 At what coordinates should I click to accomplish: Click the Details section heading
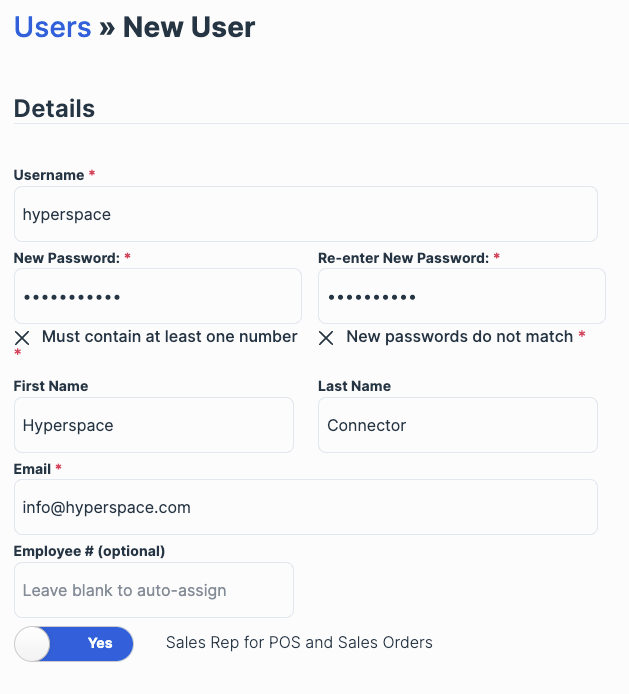click(x=54, y=109)
